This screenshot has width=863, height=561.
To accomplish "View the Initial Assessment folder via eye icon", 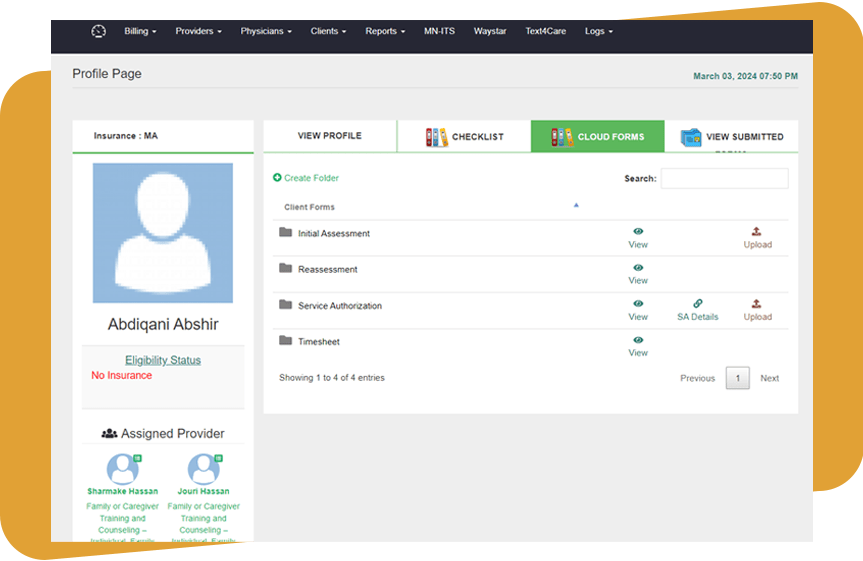I will pos(638,232).
